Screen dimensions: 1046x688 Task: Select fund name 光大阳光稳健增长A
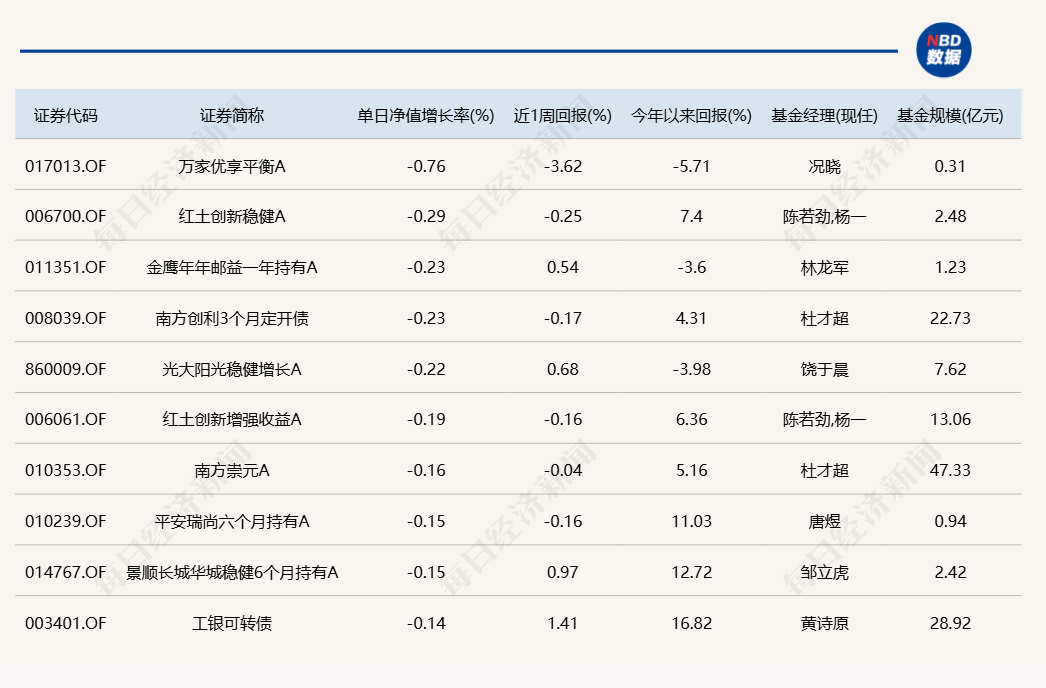pos(231,369)
